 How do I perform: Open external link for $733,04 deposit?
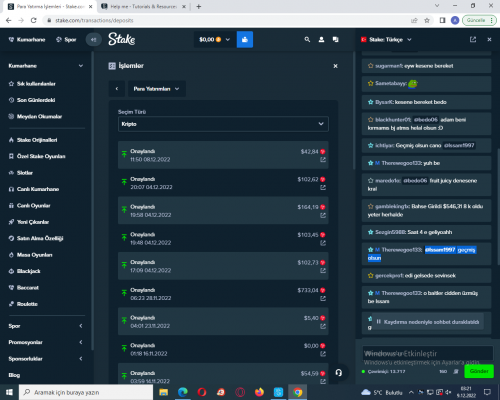point(323,298)
